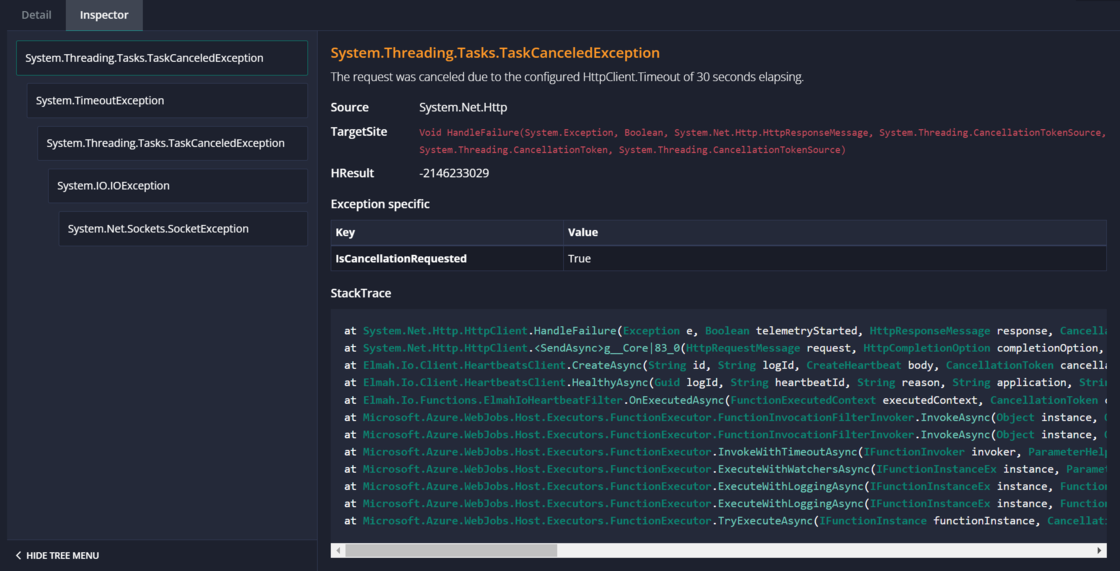Select System.IO.IOException tree node

click(x=178, y=186)
